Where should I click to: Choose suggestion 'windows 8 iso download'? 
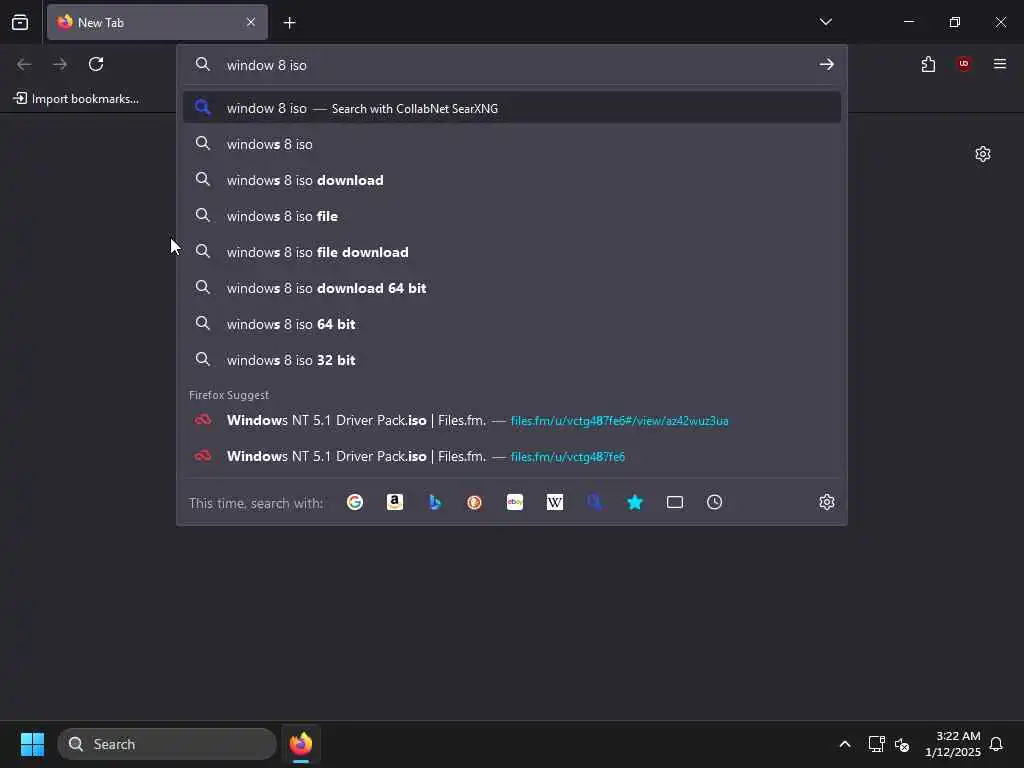click(512, 180)
